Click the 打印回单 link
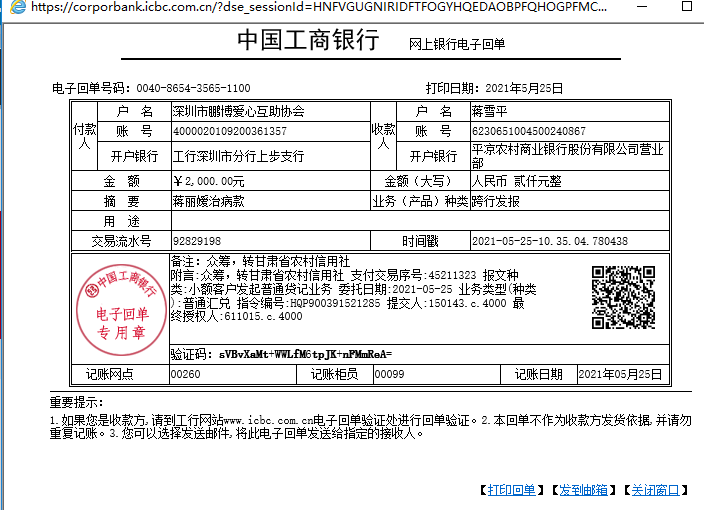Image resolution: width=704 pixels, height=510 pixels. click(511, 490)
